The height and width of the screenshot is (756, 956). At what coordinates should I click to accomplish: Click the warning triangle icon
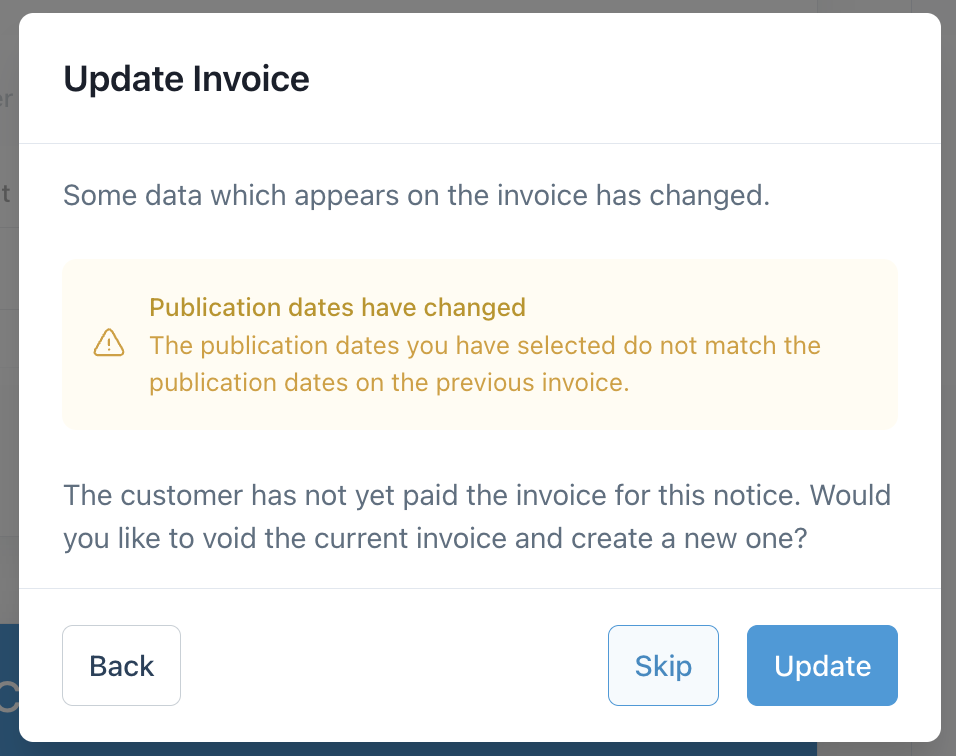click(108, 344)
